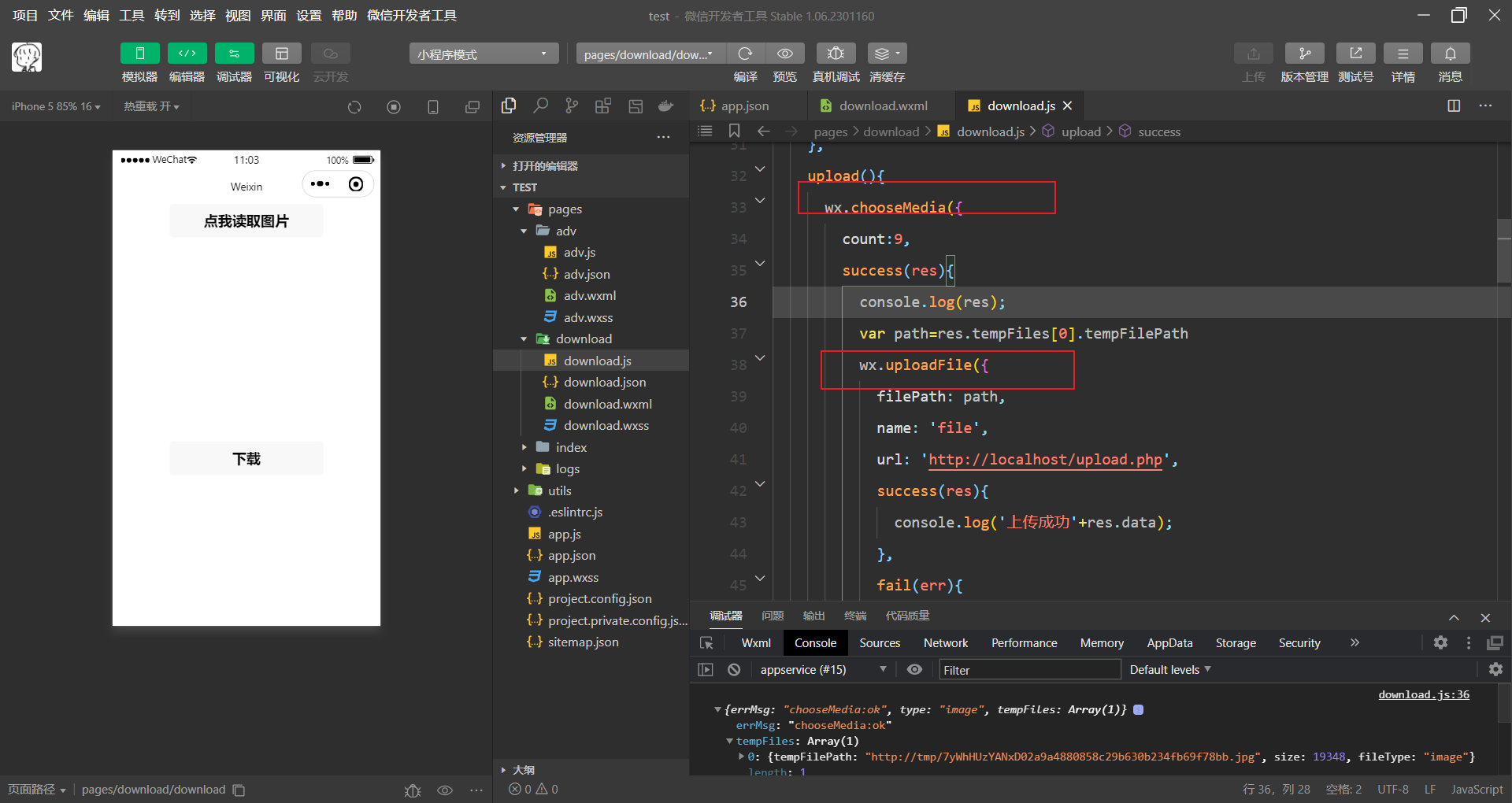Screen dimensions: 1512x803
Task: Click the back arrow in breadcrumb bar
Action: pos(763,131)
